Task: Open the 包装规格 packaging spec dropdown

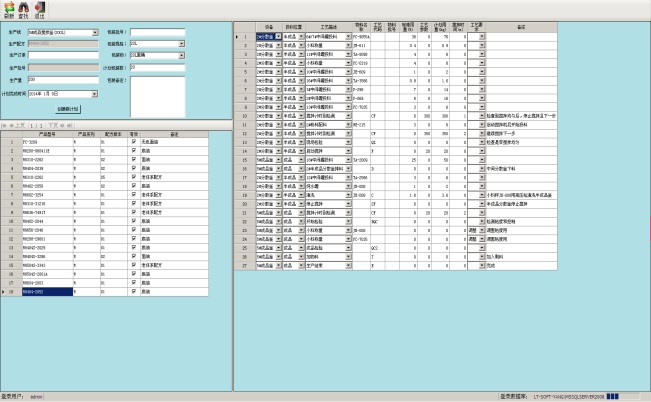Action: pyautogui.click(x=181, y=44)
